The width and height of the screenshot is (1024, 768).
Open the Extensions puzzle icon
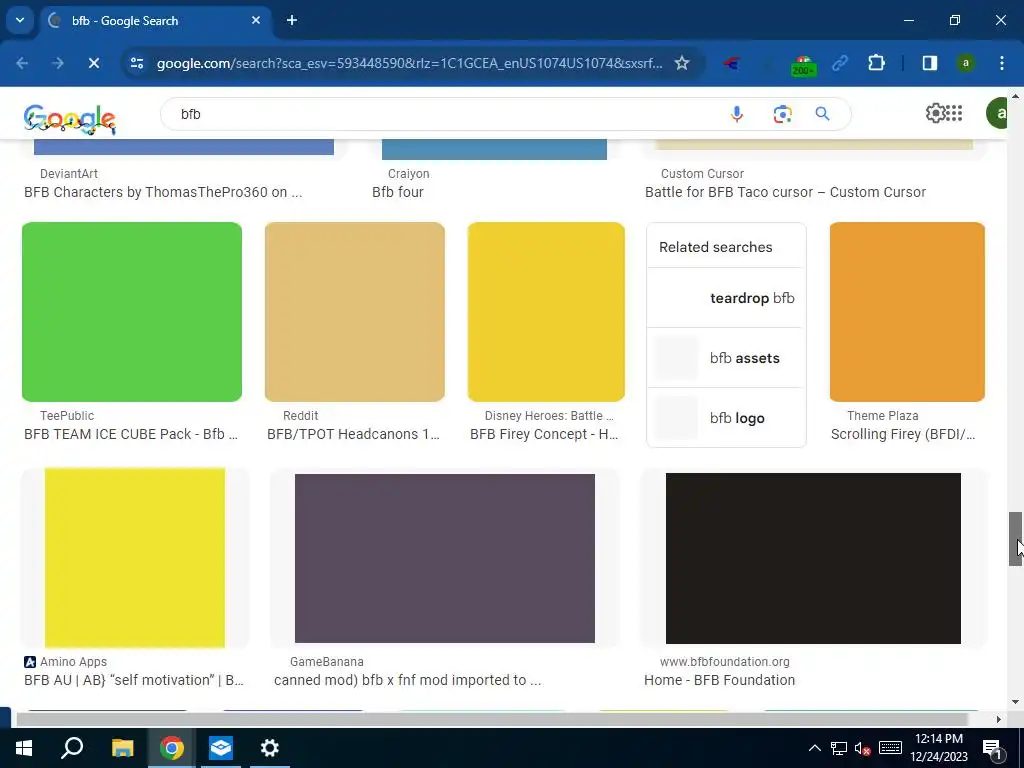[876, 63]
